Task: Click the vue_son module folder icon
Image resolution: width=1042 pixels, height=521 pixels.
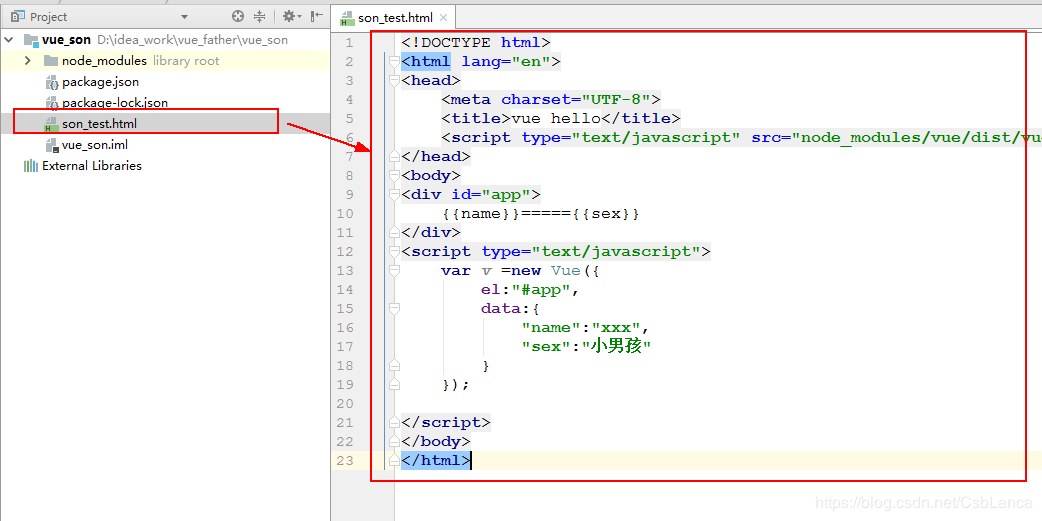Action: pos(31,40)
